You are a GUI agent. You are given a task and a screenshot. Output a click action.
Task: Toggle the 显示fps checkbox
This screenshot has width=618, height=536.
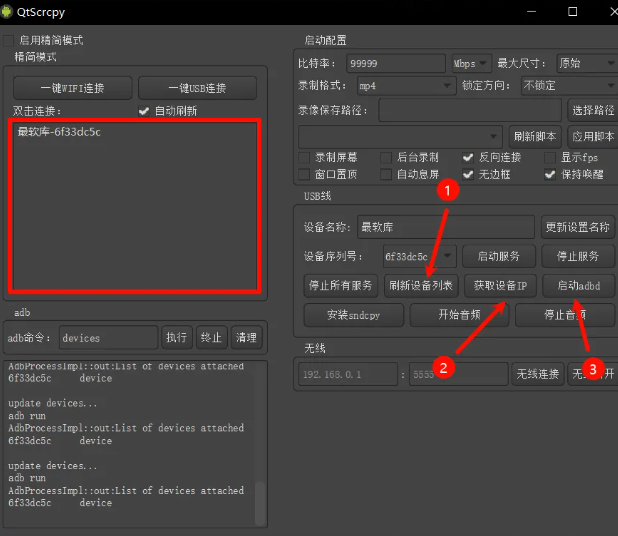pos(550,157)
